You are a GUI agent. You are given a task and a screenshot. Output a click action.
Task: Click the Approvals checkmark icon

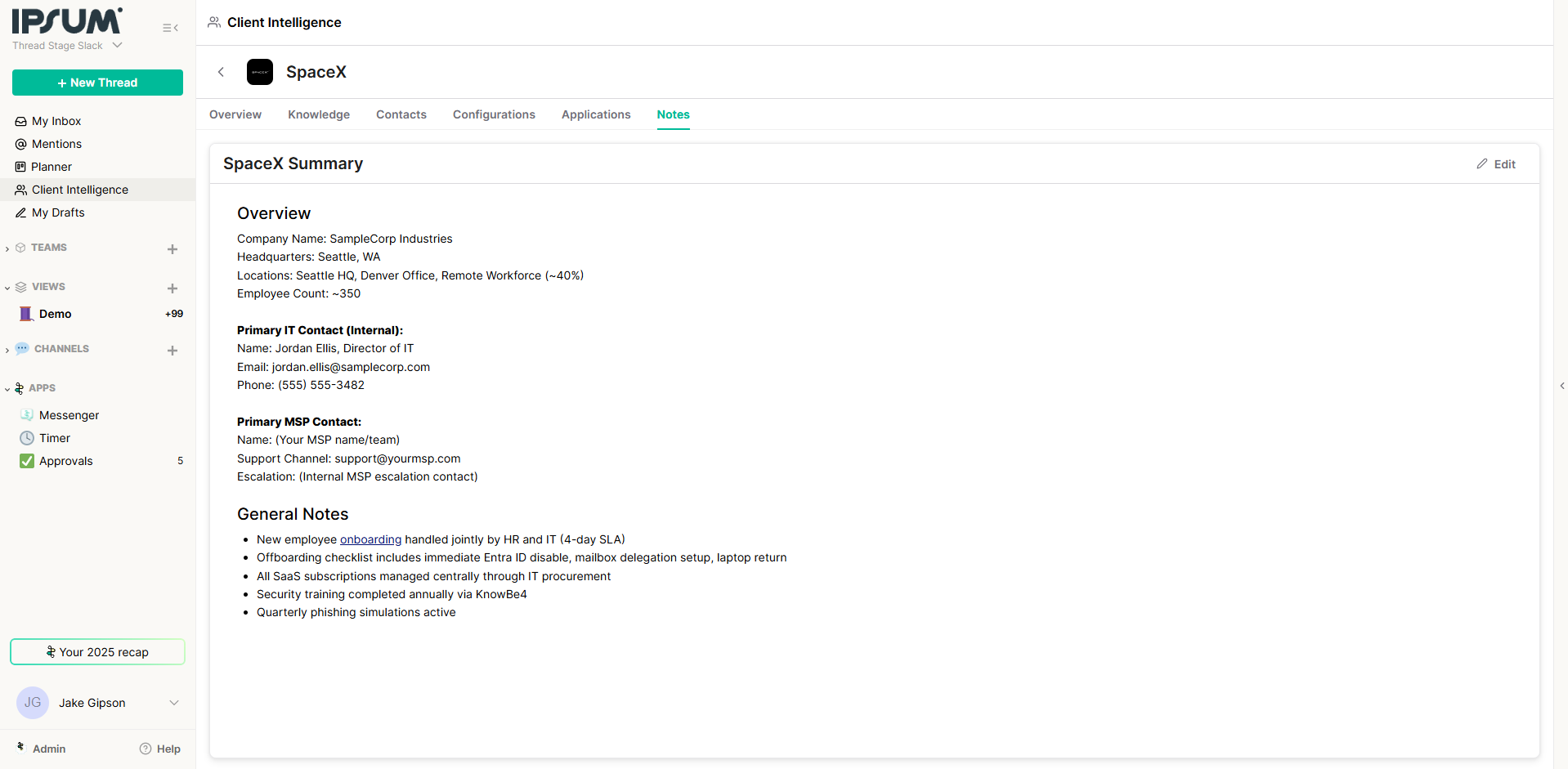pyautogui.click(x=27, y=461)
